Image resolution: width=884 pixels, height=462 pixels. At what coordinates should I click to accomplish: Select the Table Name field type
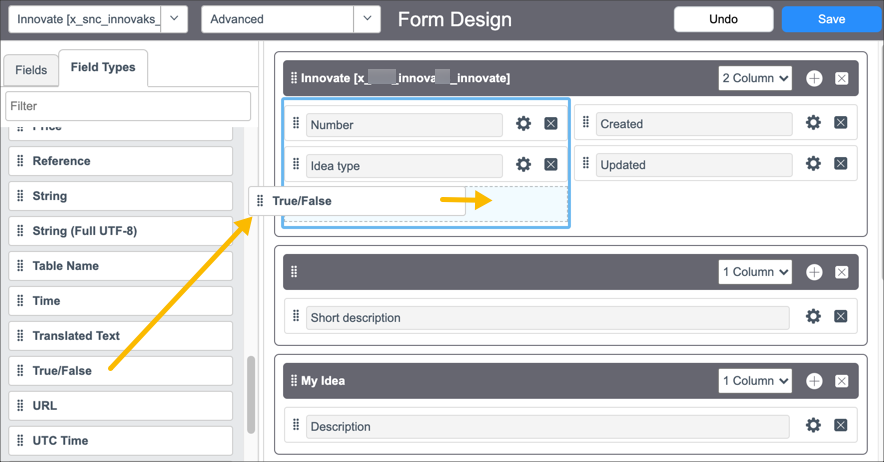pyautogui.click(x=121, y=266)
